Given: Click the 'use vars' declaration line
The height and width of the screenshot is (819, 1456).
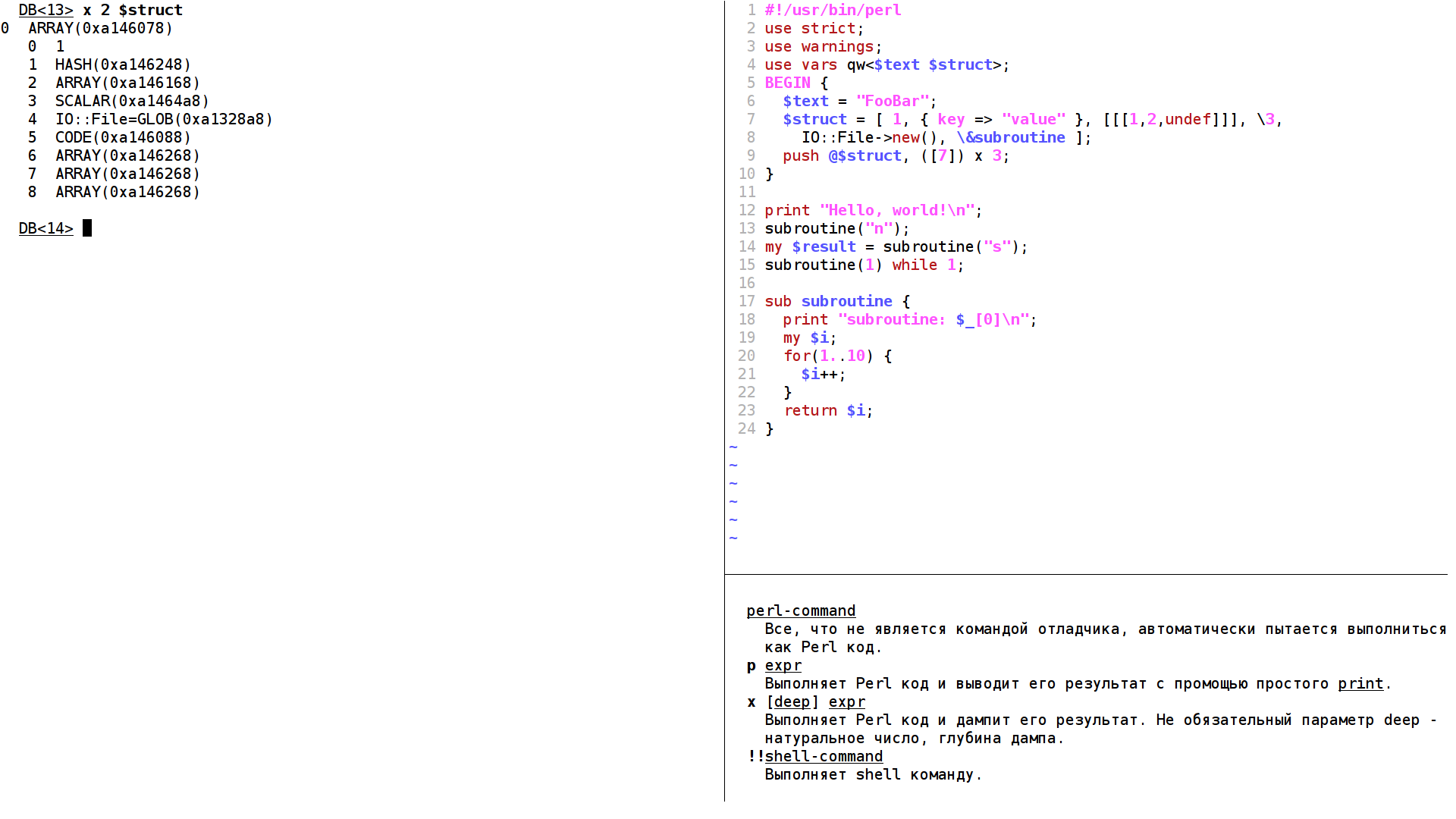Looking at the screenshot, I should click(x=887, y=64).
